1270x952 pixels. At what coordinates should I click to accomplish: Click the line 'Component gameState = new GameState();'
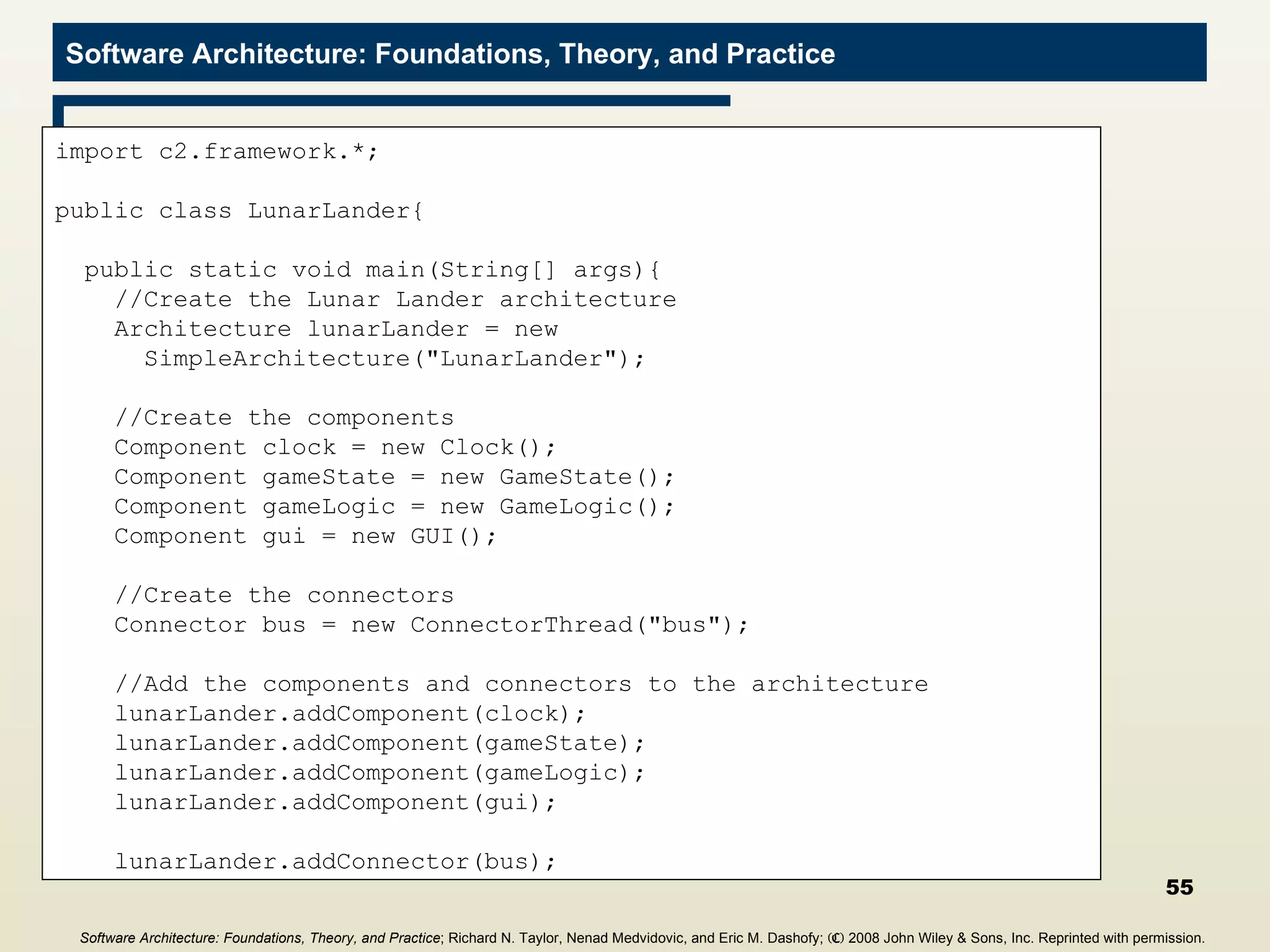click(394, 478)
